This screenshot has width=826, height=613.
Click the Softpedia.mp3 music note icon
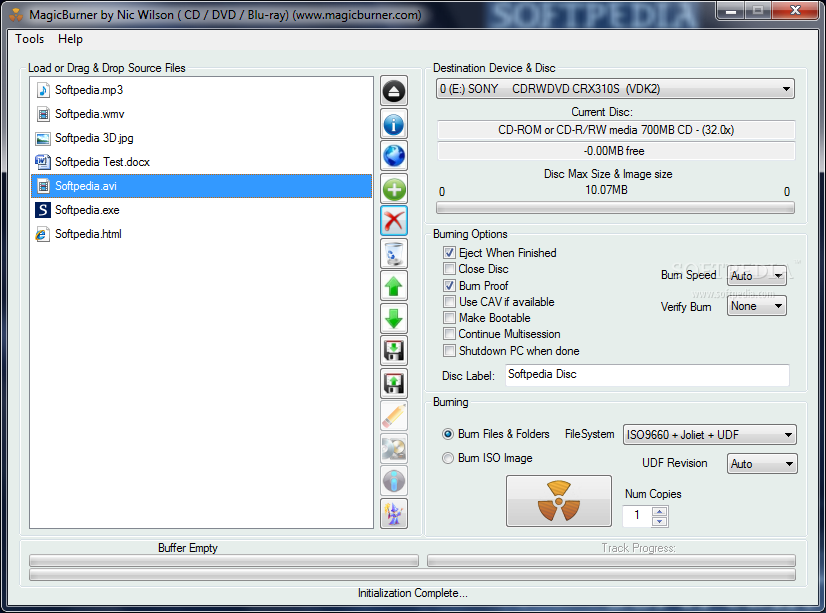(43, 90)
